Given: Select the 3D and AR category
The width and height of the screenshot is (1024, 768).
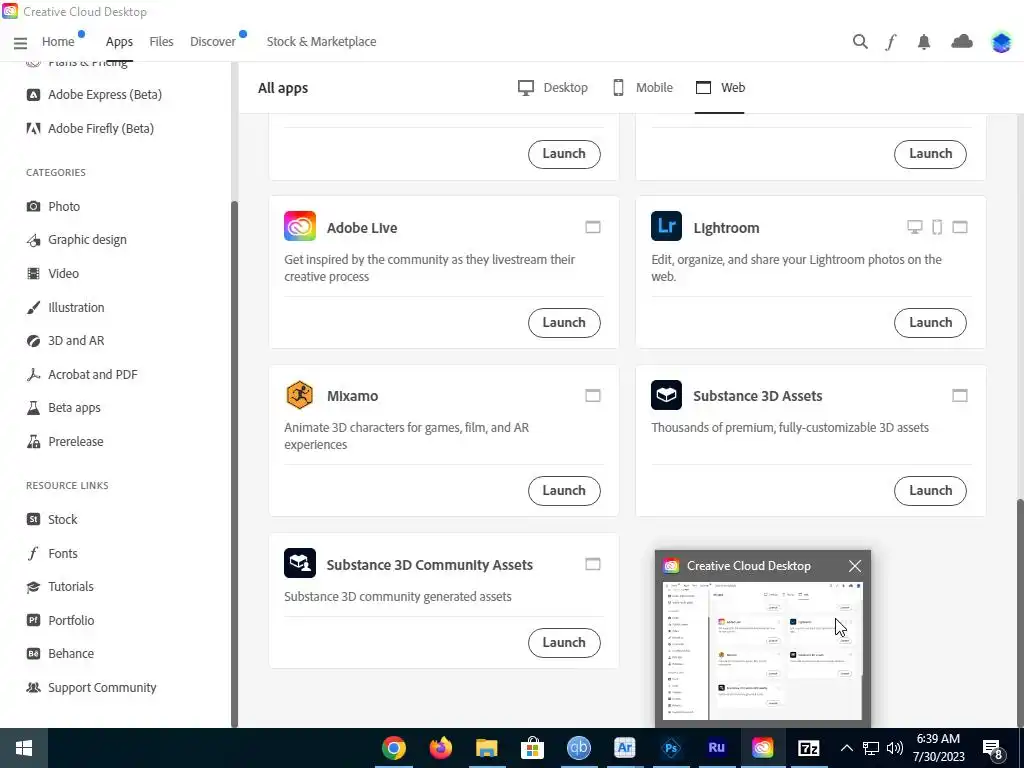Looking at the screenshot, I should coord(65,341).
